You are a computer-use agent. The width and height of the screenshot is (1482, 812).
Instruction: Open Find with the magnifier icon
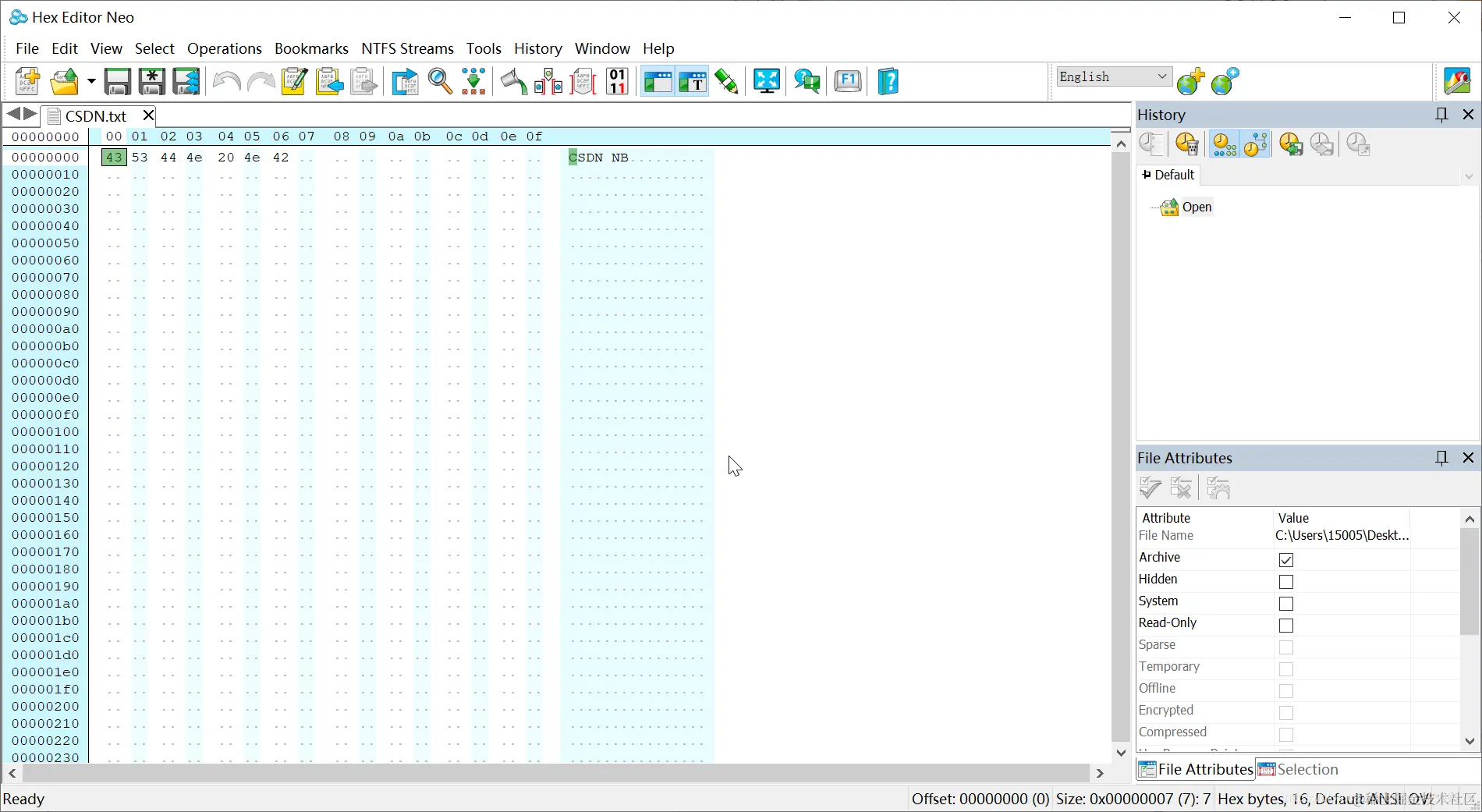tap(440, 81)
